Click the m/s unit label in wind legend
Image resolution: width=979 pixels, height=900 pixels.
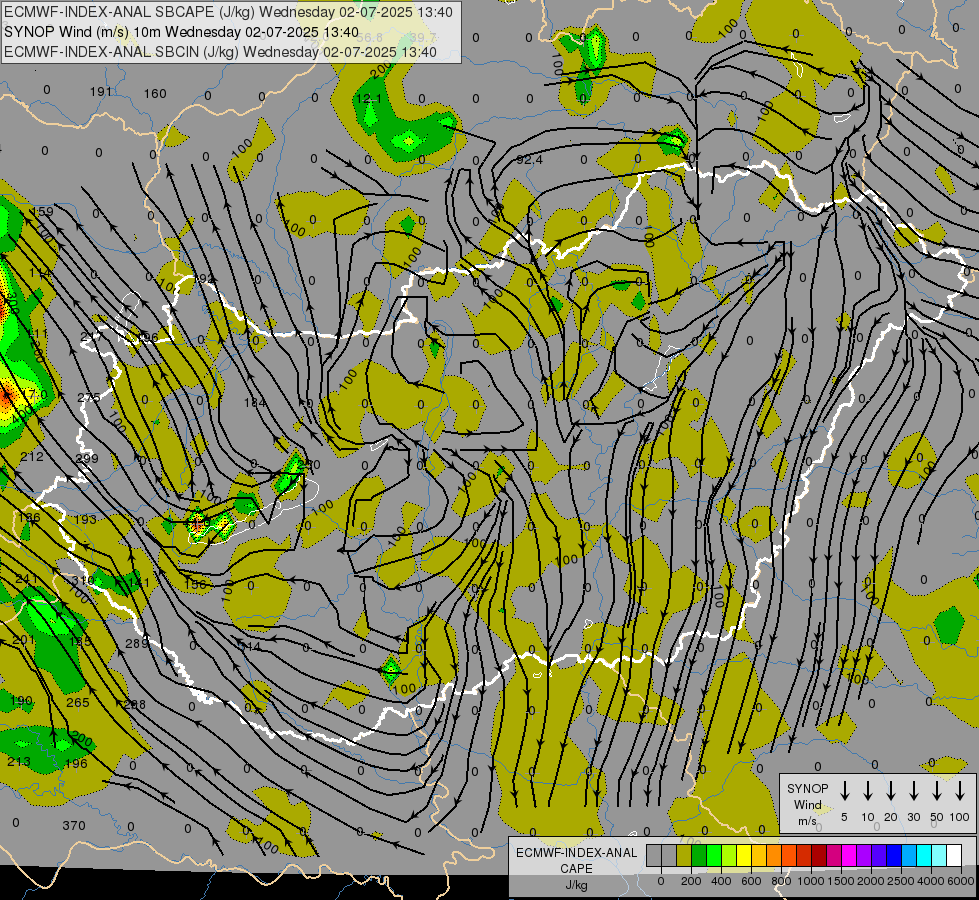tap(807, 821)
